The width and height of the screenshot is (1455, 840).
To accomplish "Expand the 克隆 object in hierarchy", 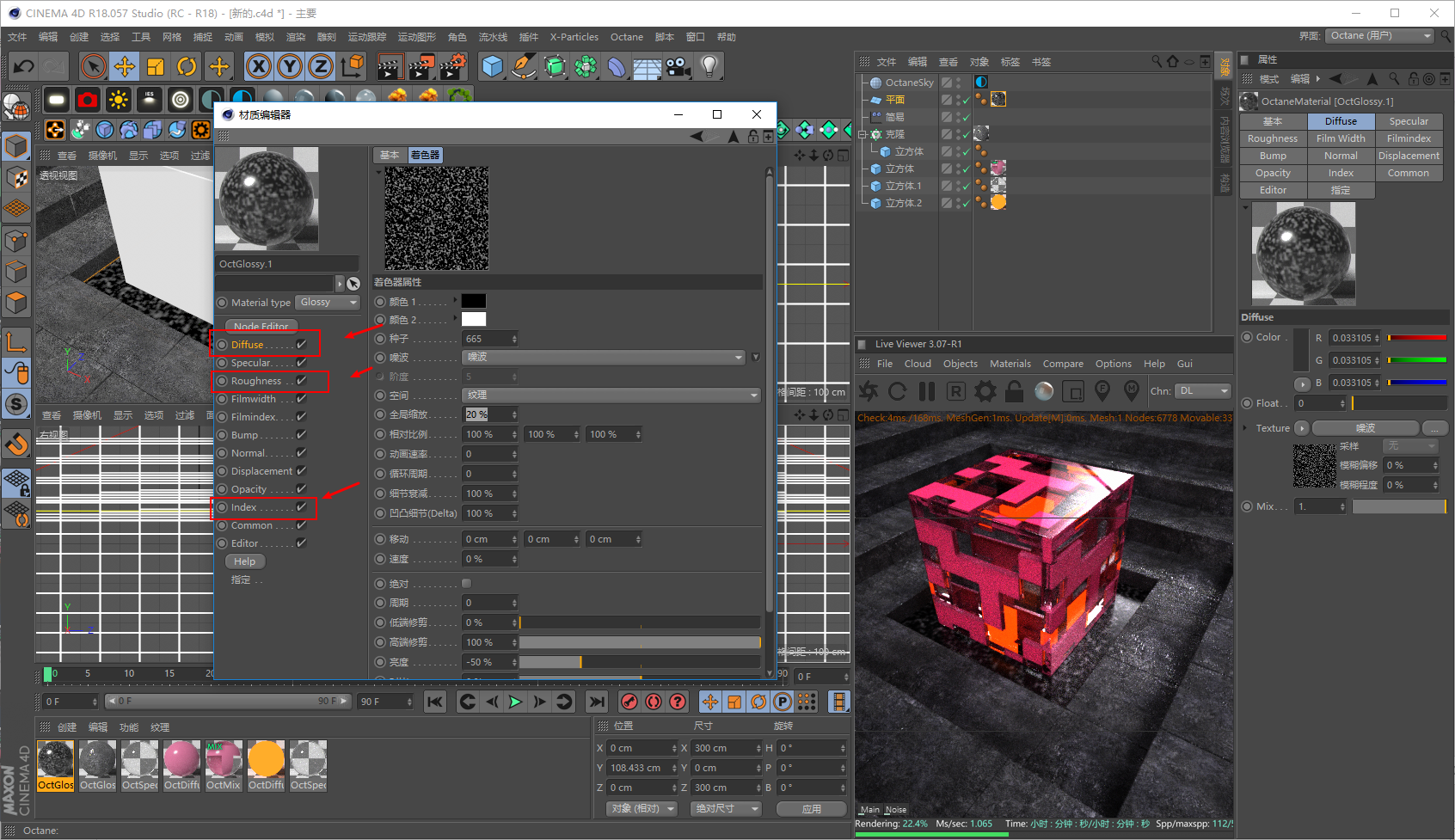I will point(863,134).
